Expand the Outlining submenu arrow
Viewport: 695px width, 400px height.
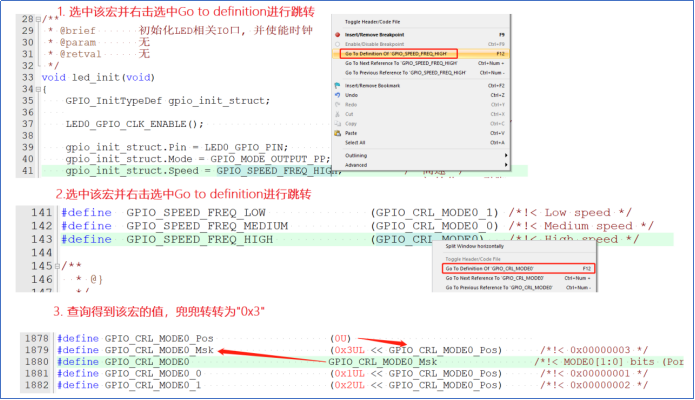tap(506, 155)
